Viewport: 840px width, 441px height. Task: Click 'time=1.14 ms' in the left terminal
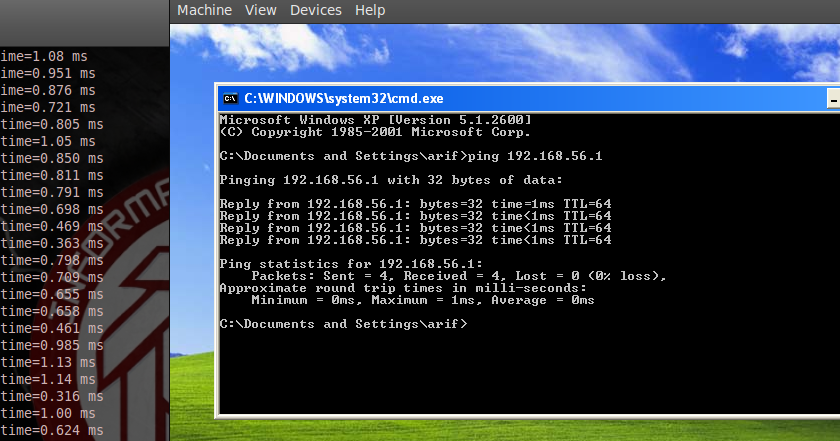pyautogui.click(x=48, y=379)
